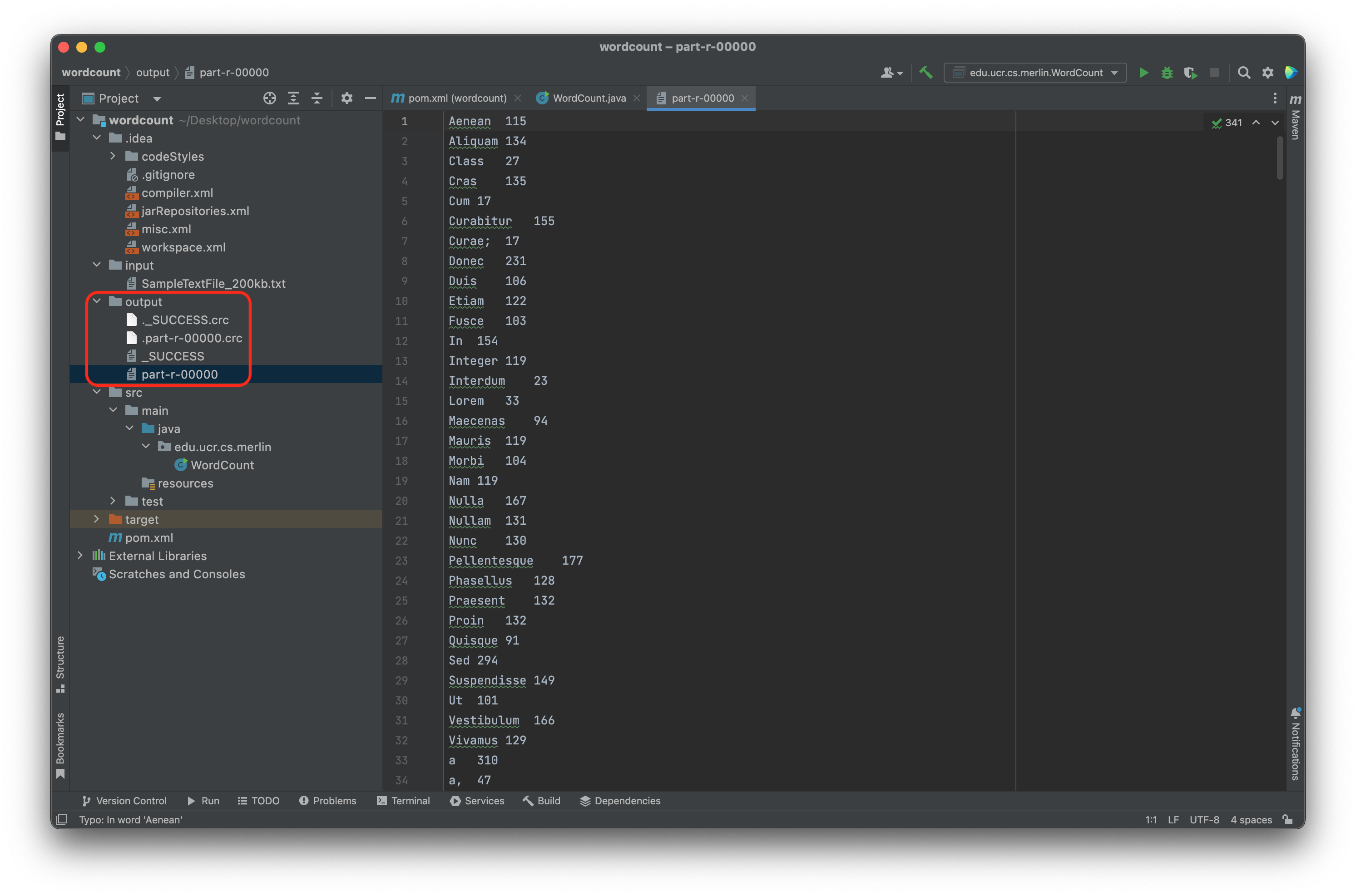The image size is (1356, 896).
Task: Click the Build project hammer icon
Action: pyautogui.click(x=925, y=73)
